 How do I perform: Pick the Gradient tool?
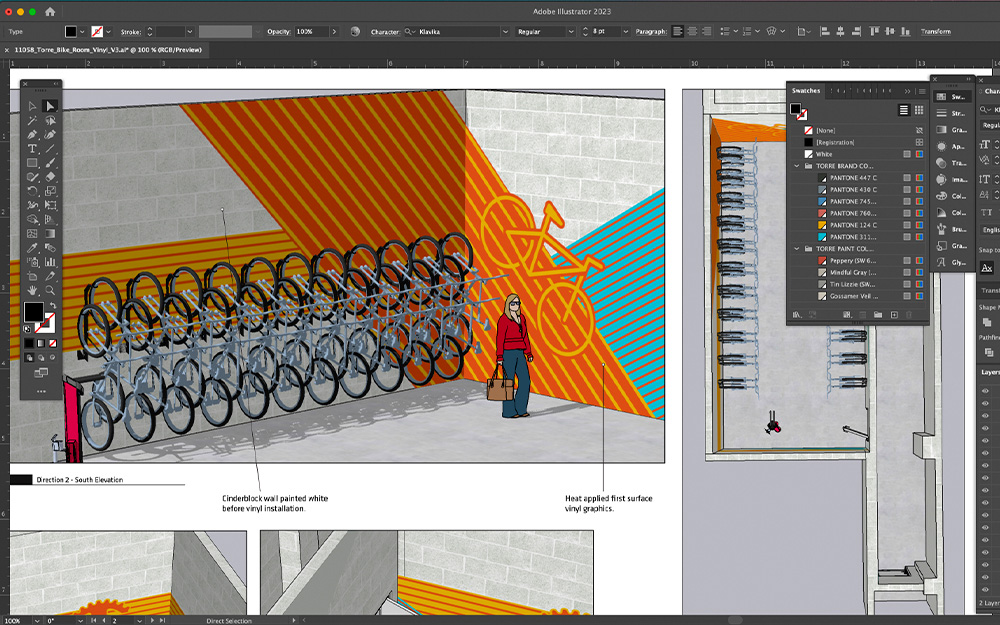point(50,233)
